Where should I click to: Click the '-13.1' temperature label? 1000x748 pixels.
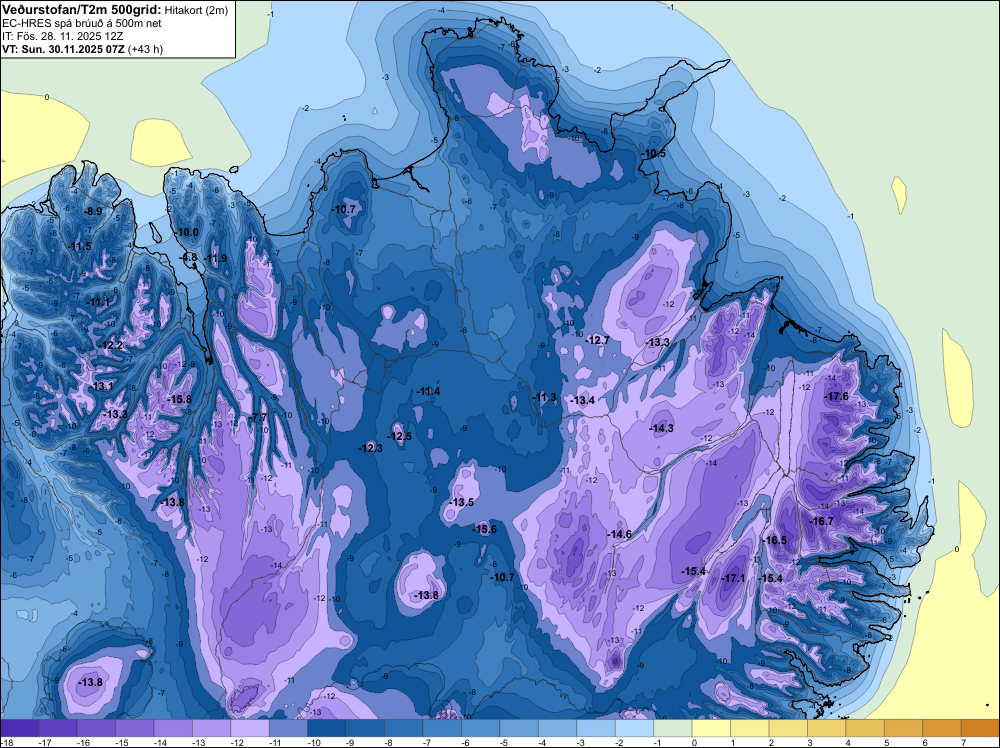pos(101,386)
